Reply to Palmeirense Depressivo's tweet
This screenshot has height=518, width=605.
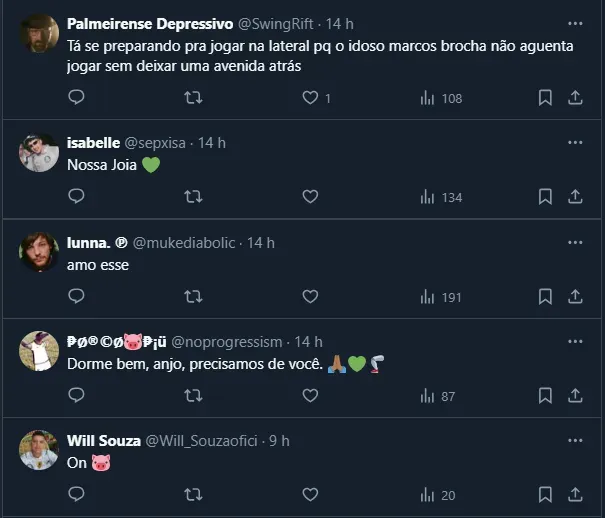coord(76,98)
